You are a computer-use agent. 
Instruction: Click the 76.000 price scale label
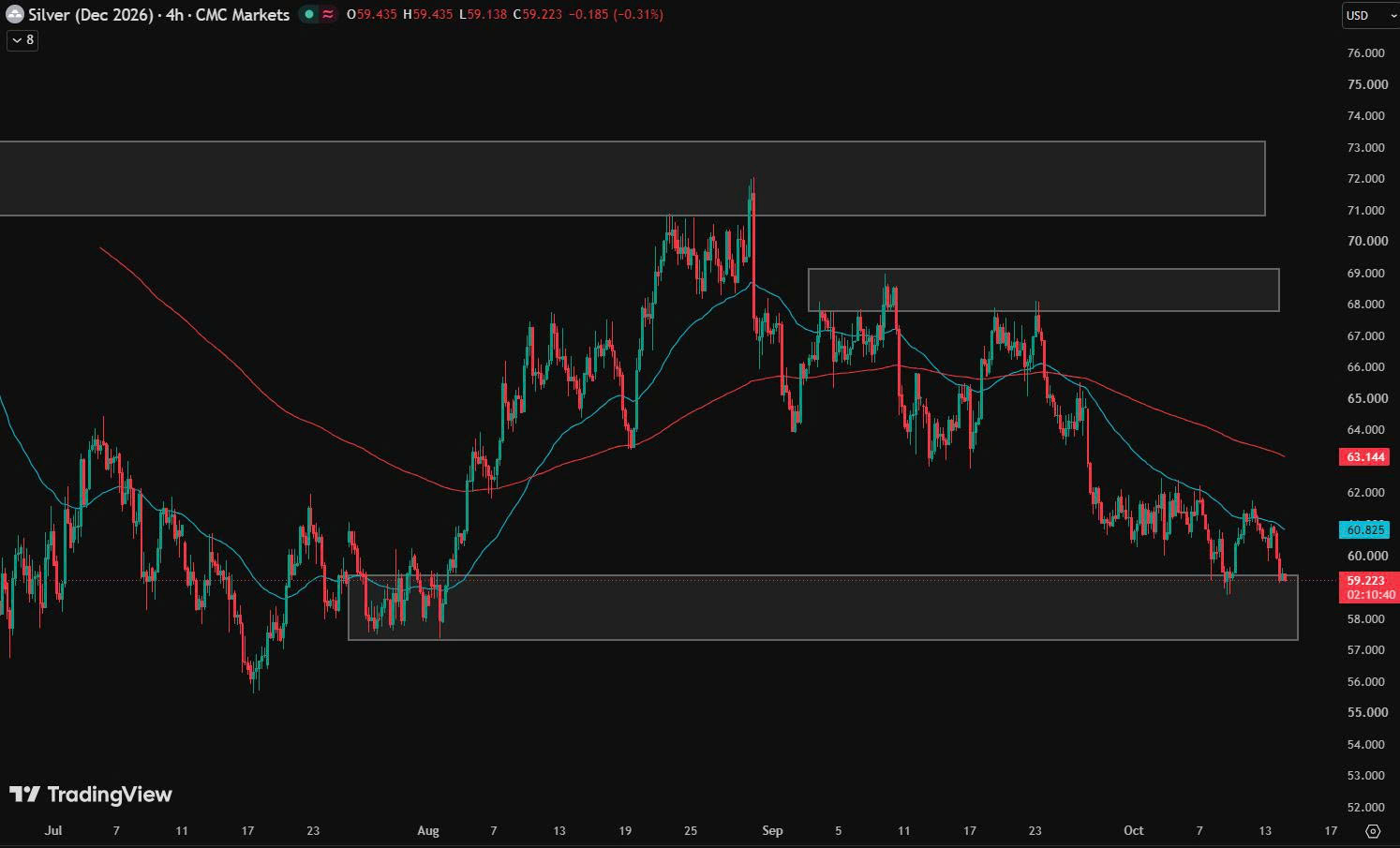pos(1366,53)
